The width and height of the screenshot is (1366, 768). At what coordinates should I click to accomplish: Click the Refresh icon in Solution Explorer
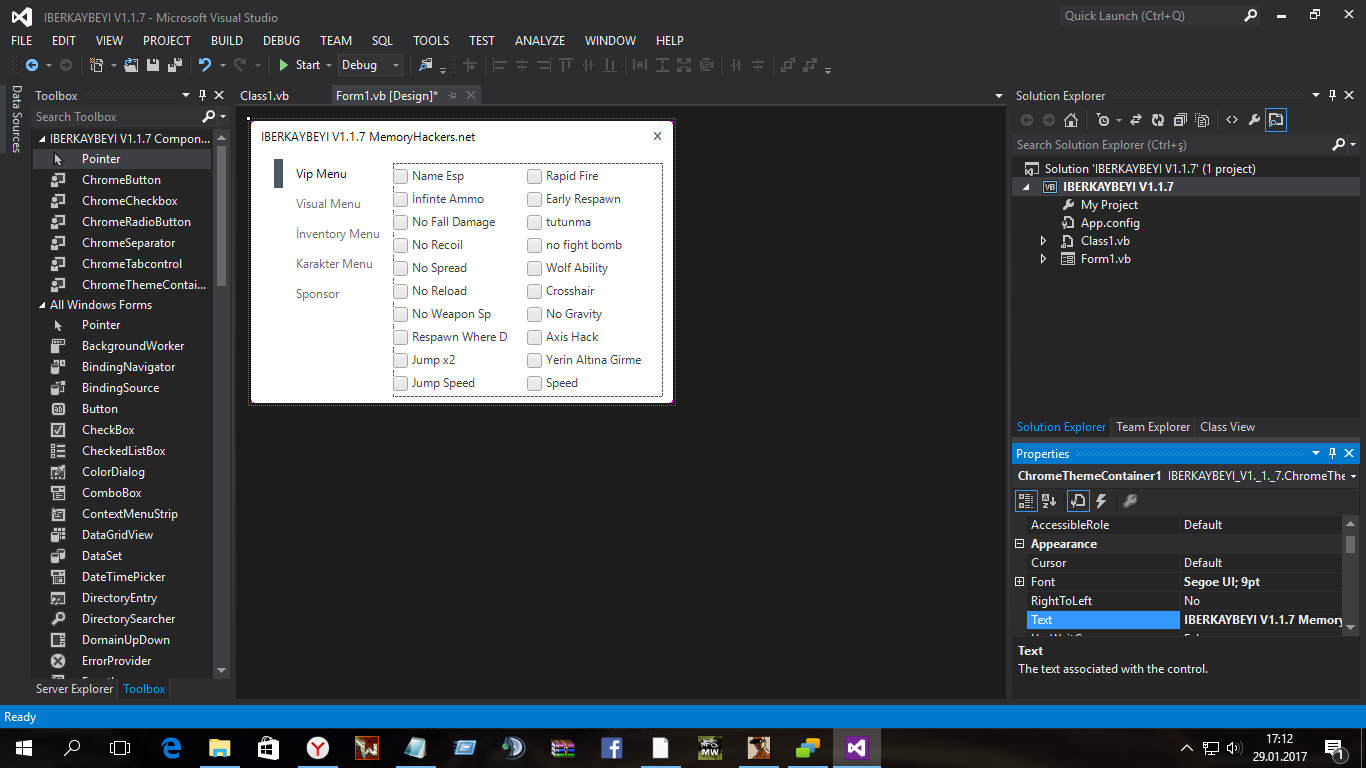[1158, 120]
